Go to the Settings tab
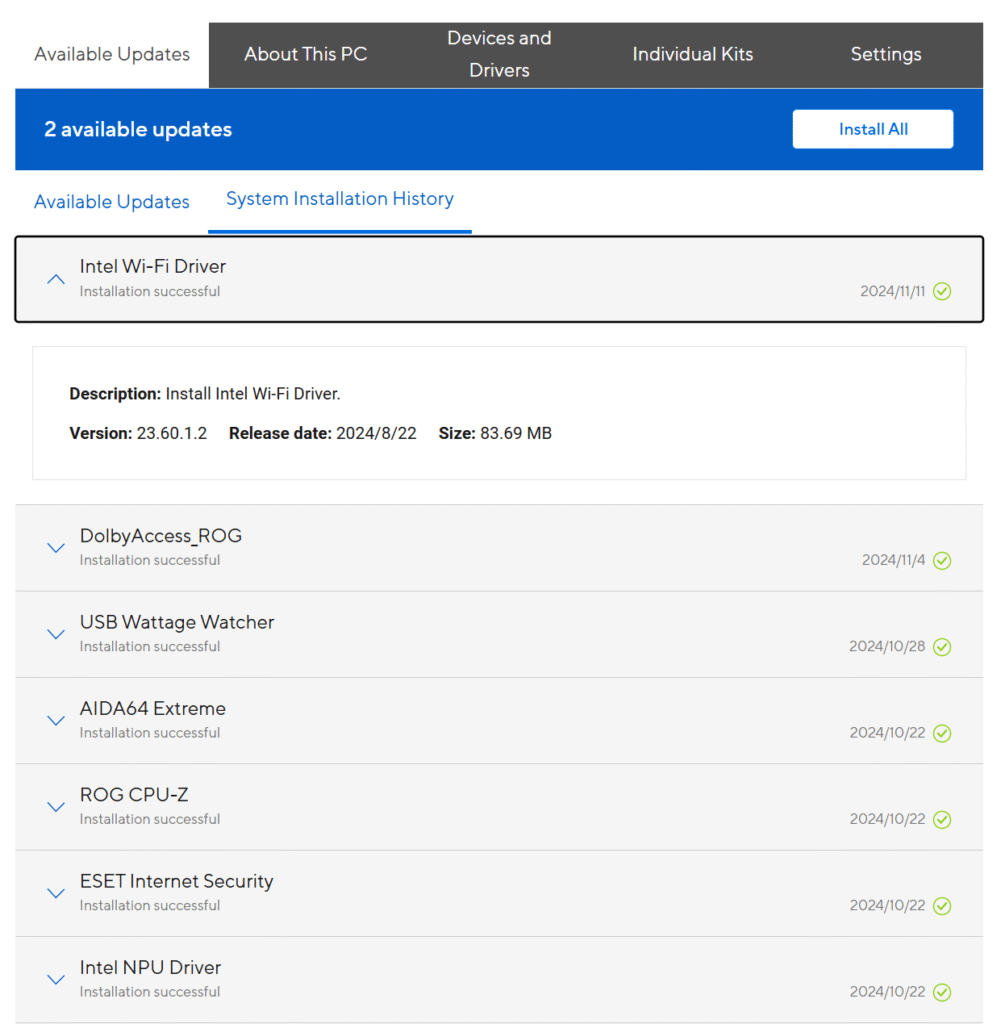 pos(885,55)
